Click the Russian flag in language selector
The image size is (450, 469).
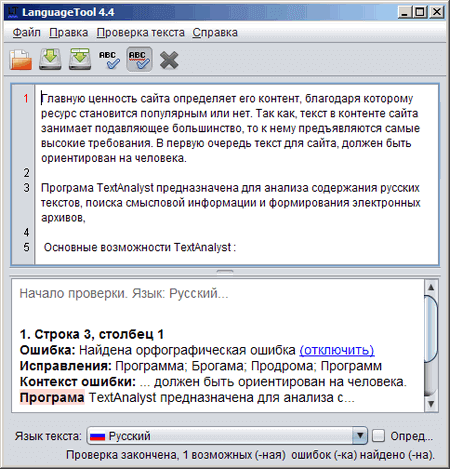tap(97, 436)
